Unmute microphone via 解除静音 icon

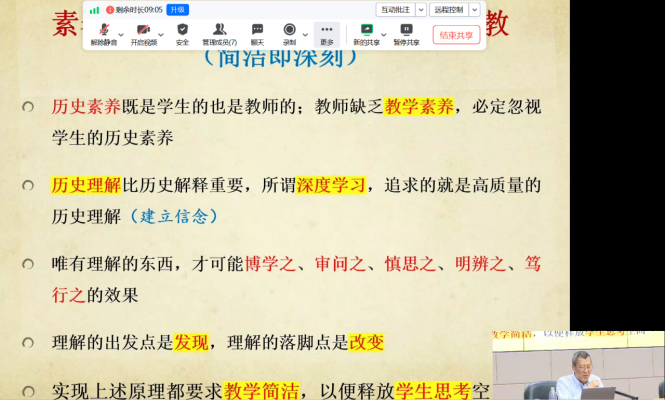click(x=104, y=34)
